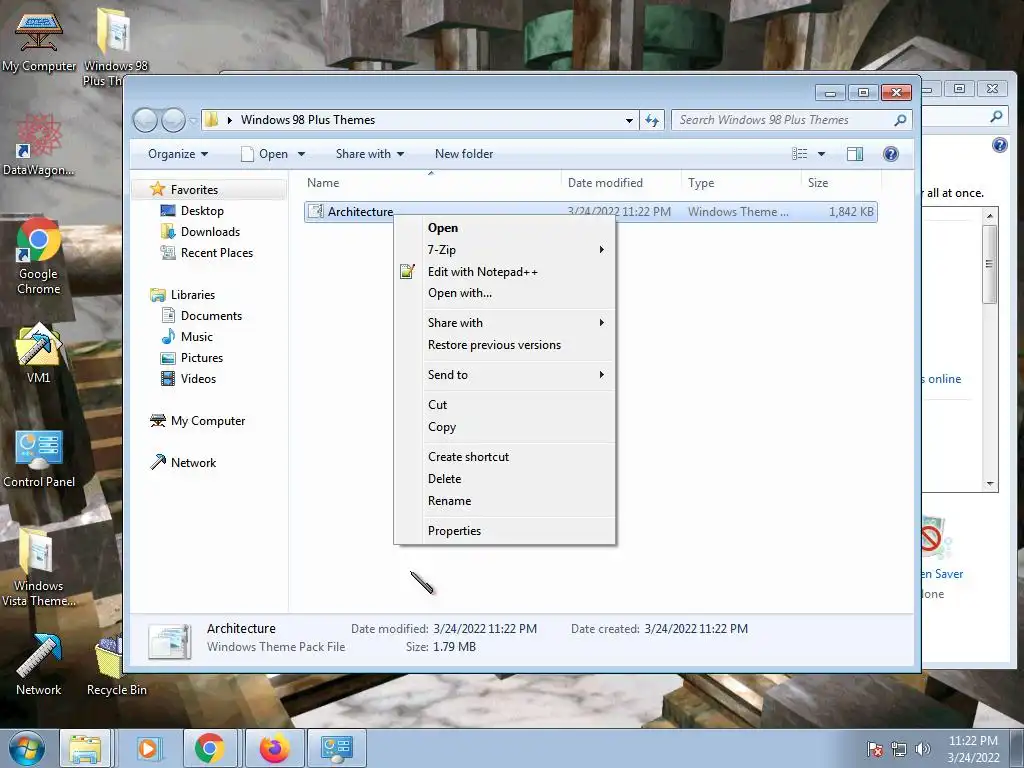Click the Explorer forward navigation button
This screenshot has width=1024, height=768.
(x=173, y=120)
